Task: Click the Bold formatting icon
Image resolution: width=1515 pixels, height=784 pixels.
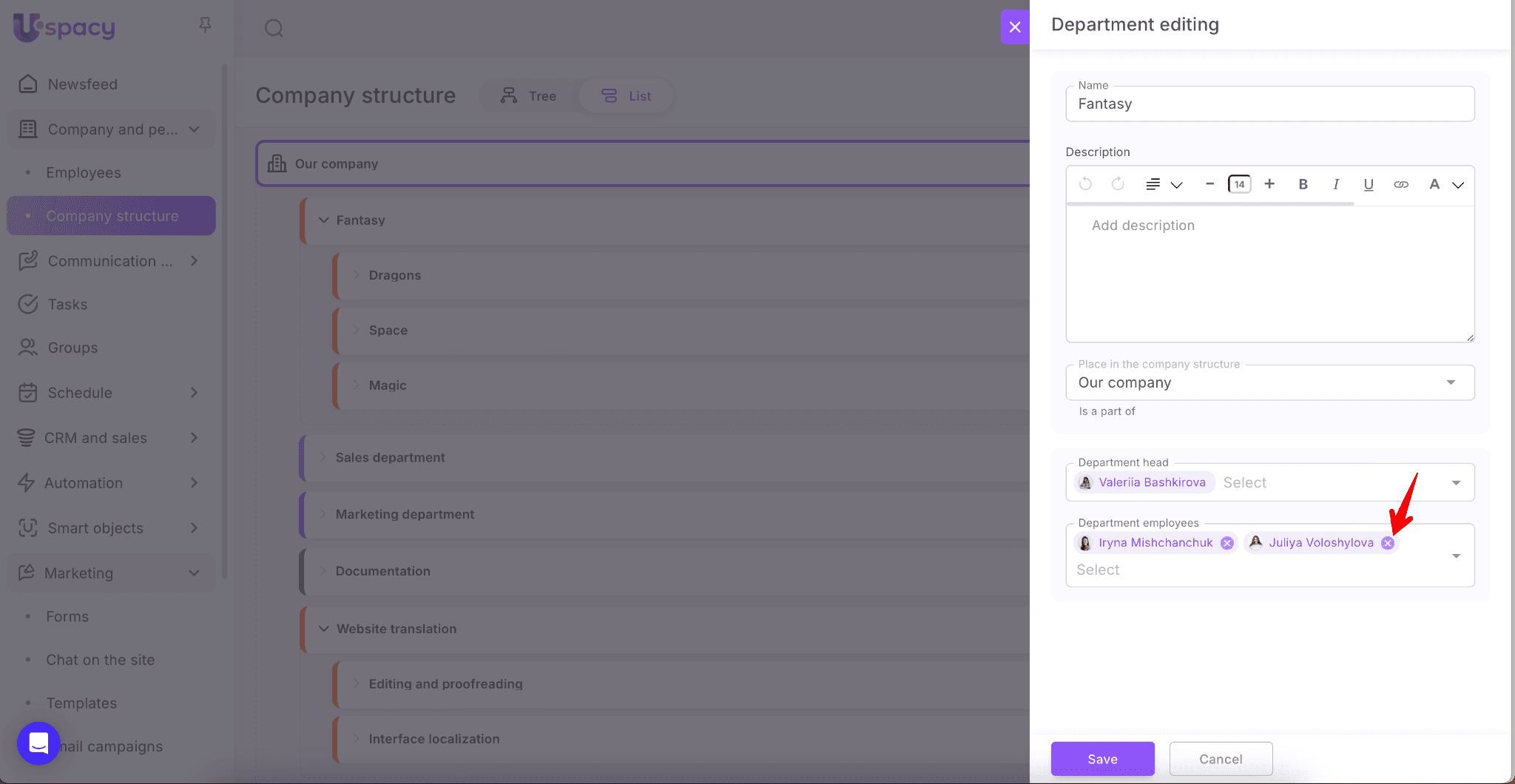Action: pyautogui.click(x=1303, y=184)
